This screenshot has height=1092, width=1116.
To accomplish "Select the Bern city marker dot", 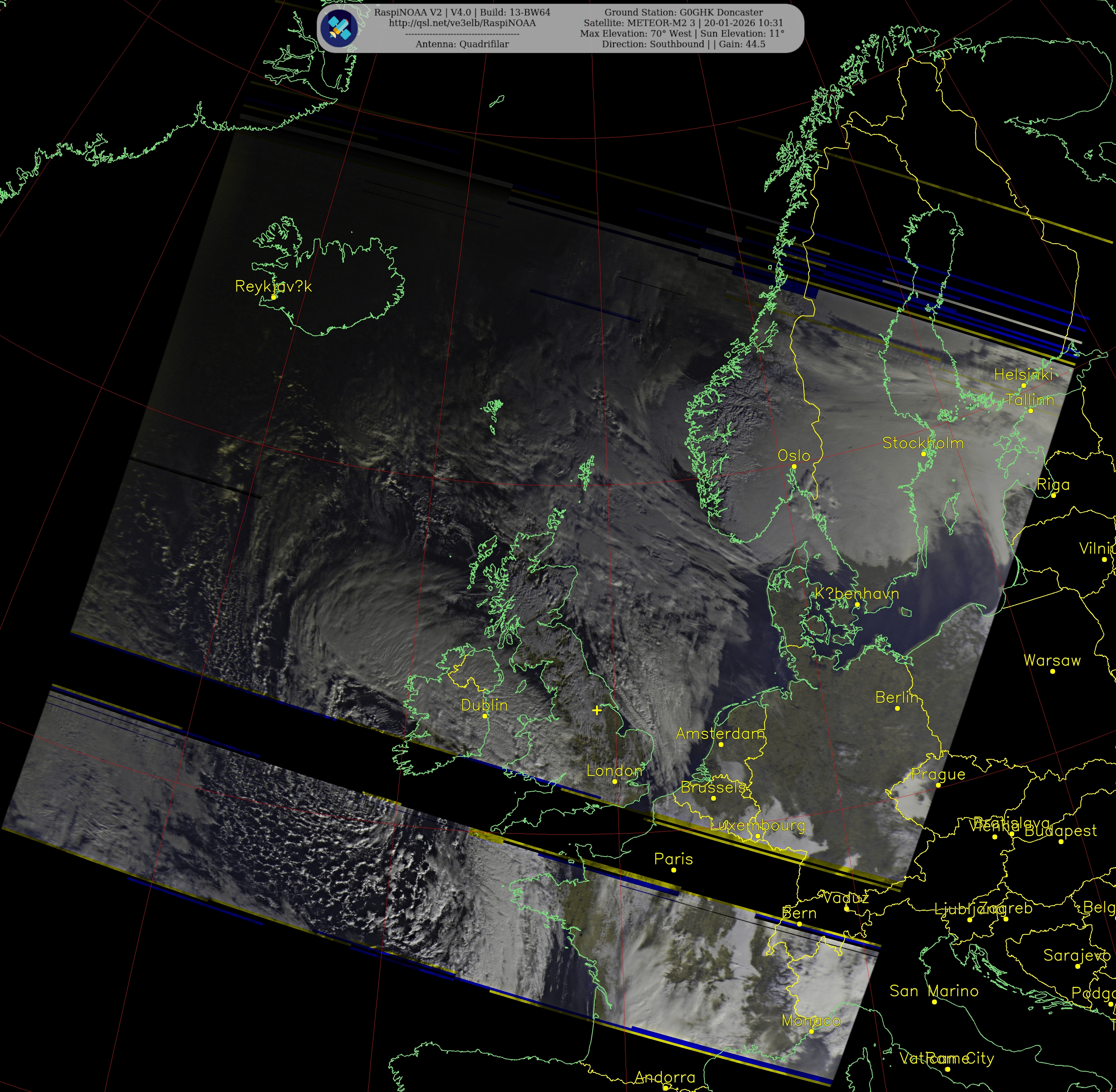I will click(799, 924).
